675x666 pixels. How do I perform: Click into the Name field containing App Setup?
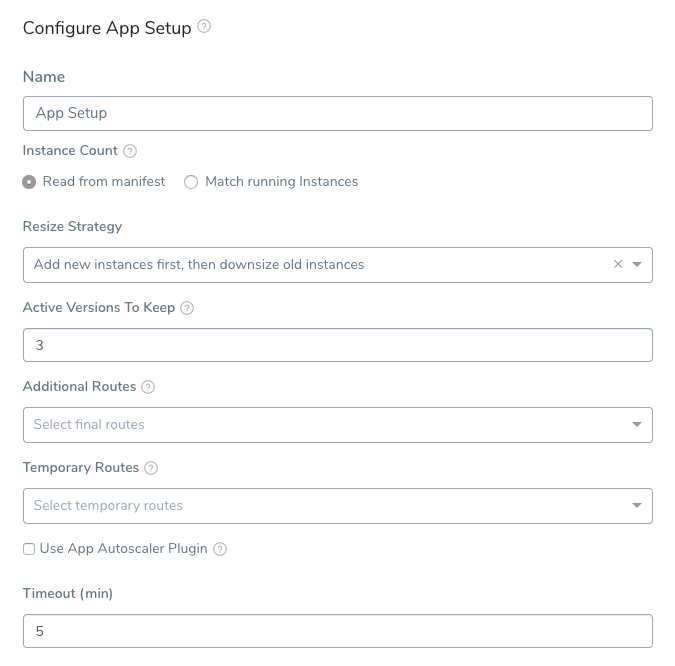point(338,113)
